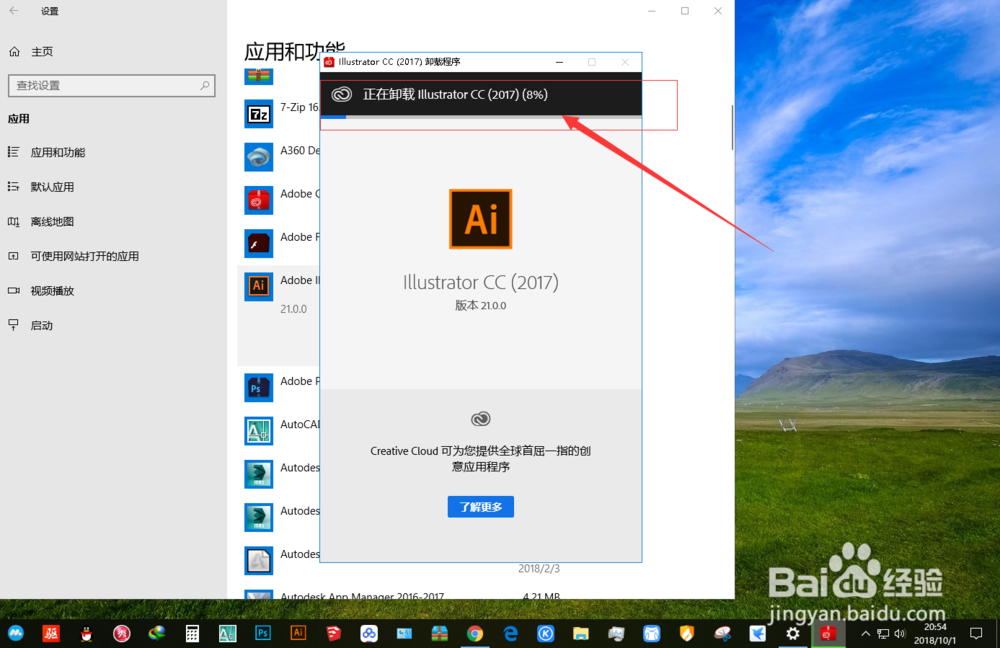Select the 7-Zip icon in the app list
This screenshot has height=648, width=1000.
coord(258,113)
